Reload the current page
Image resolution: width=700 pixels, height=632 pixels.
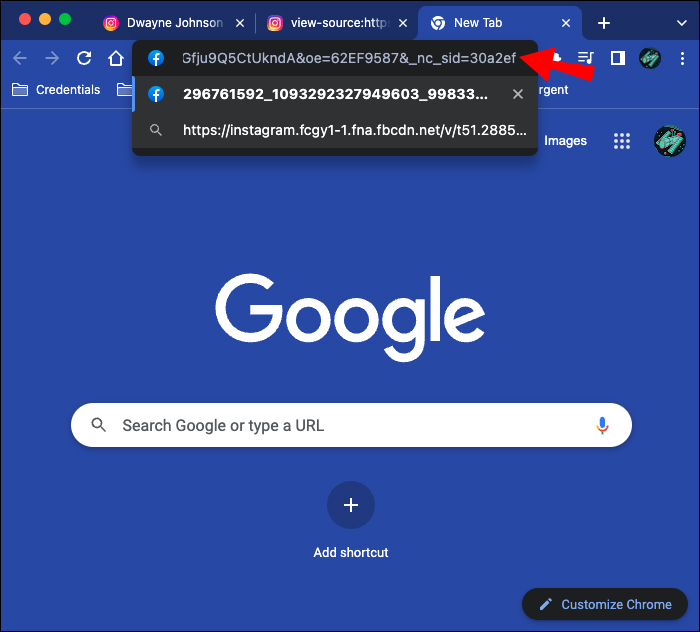coord(84,58)
